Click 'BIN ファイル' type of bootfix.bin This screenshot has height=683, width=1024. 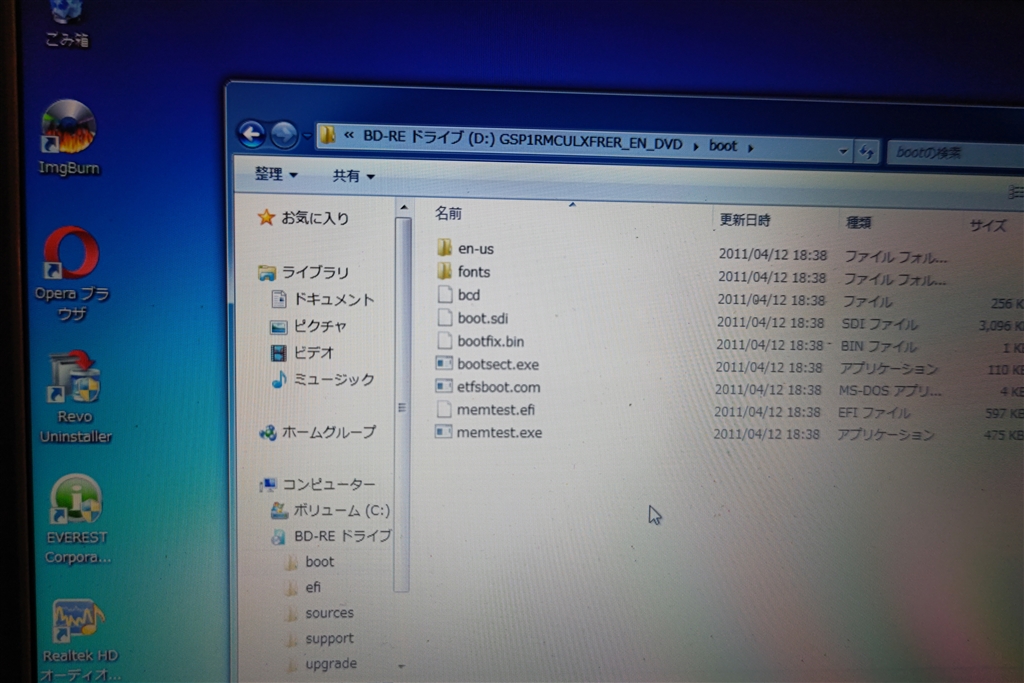878,346
